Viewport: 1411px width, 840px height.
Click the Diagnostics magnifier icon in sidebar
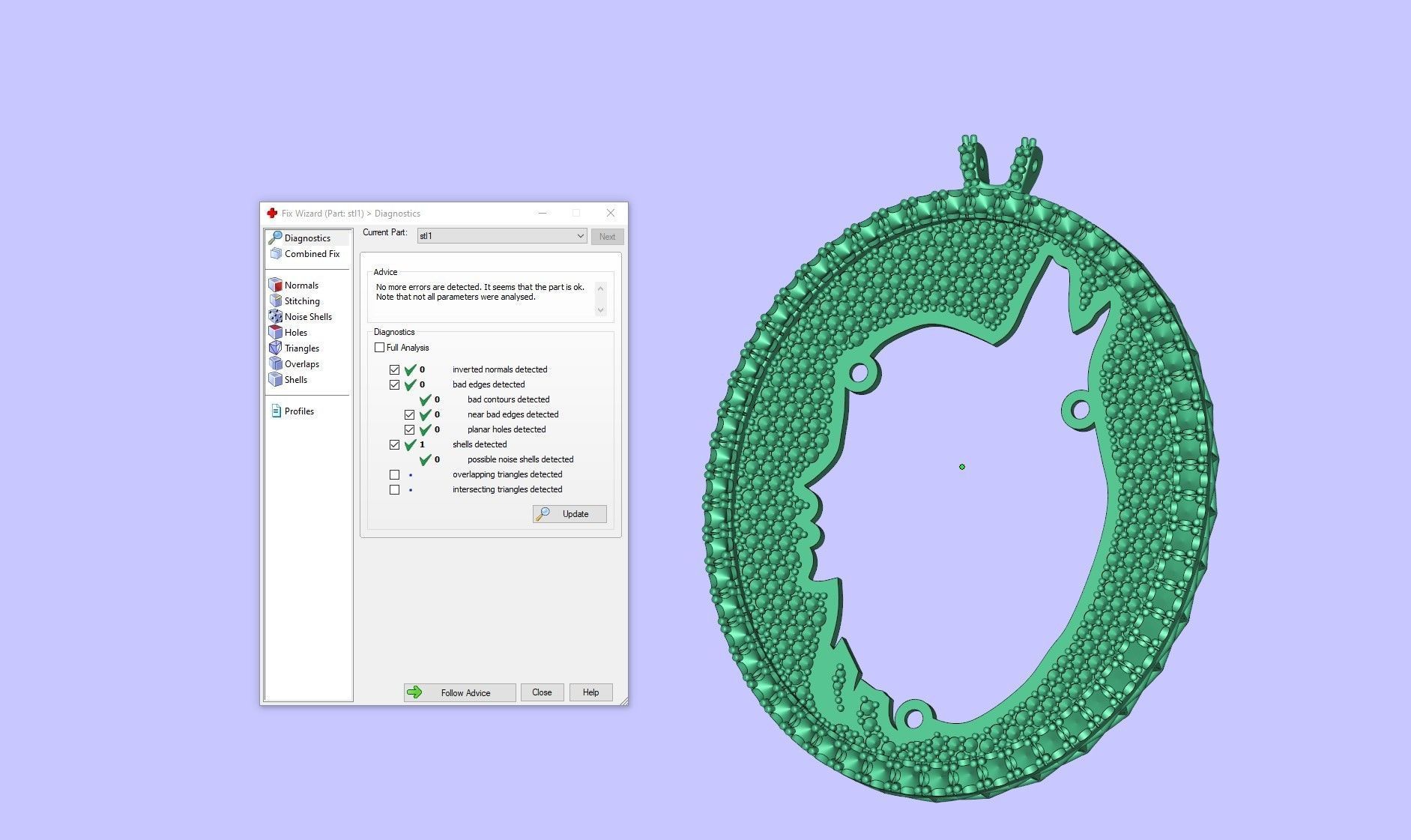[x=275, y=238]
